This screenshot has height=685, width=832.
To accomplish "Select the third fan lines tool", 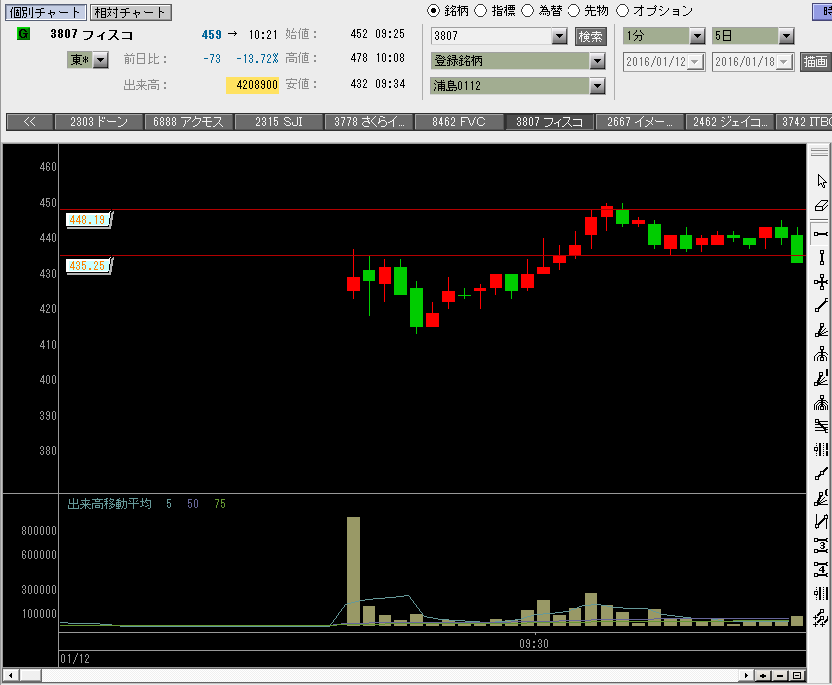I will pyautogui.click(x=821, y=498).
